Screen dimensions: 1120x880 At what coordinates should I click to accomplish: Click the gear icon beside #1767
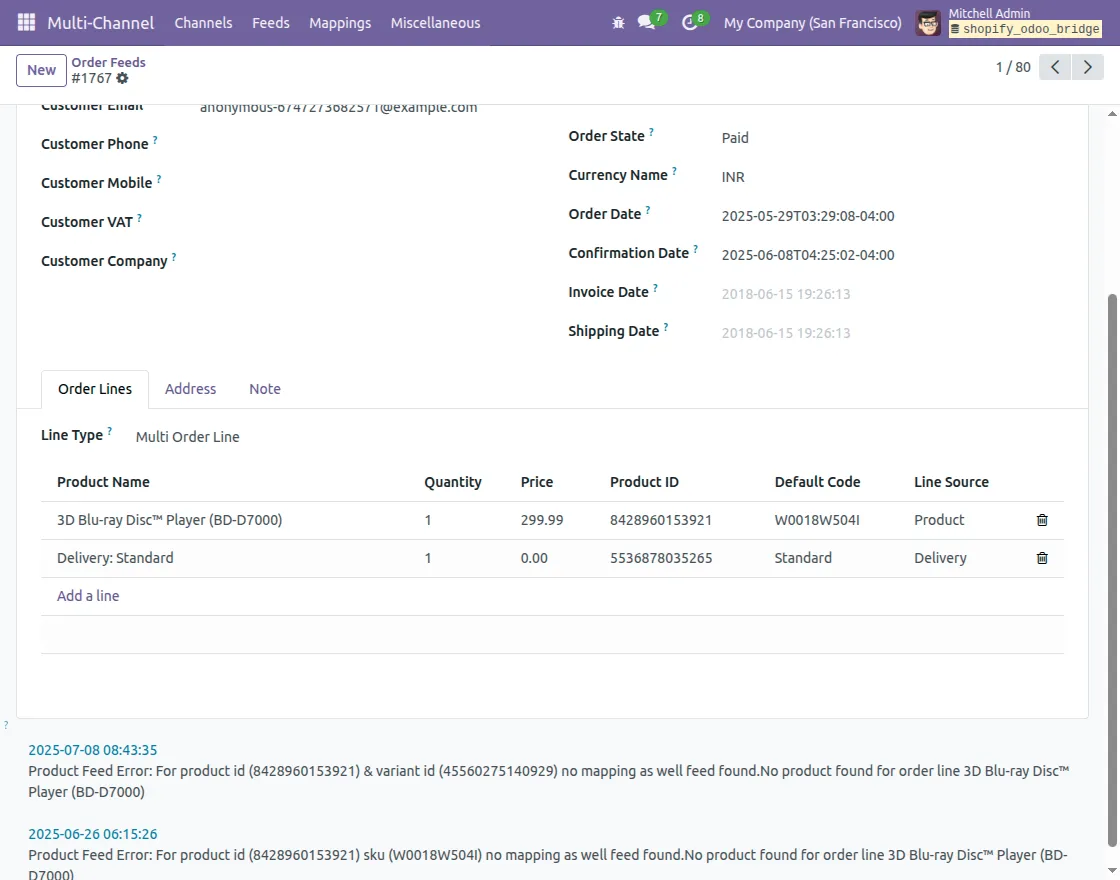click(x=122, y=78)
